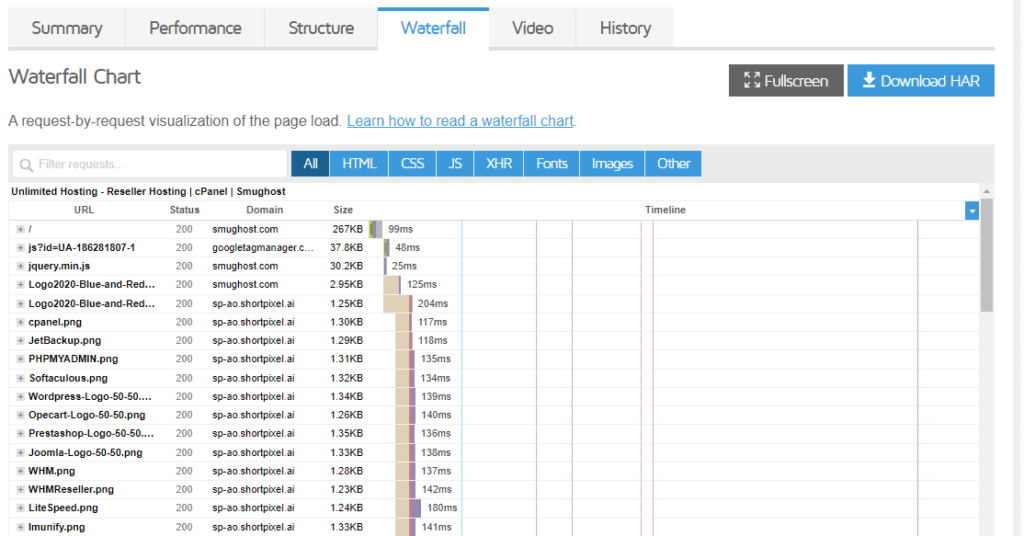Click the Fullscreen button

point(786,81)
